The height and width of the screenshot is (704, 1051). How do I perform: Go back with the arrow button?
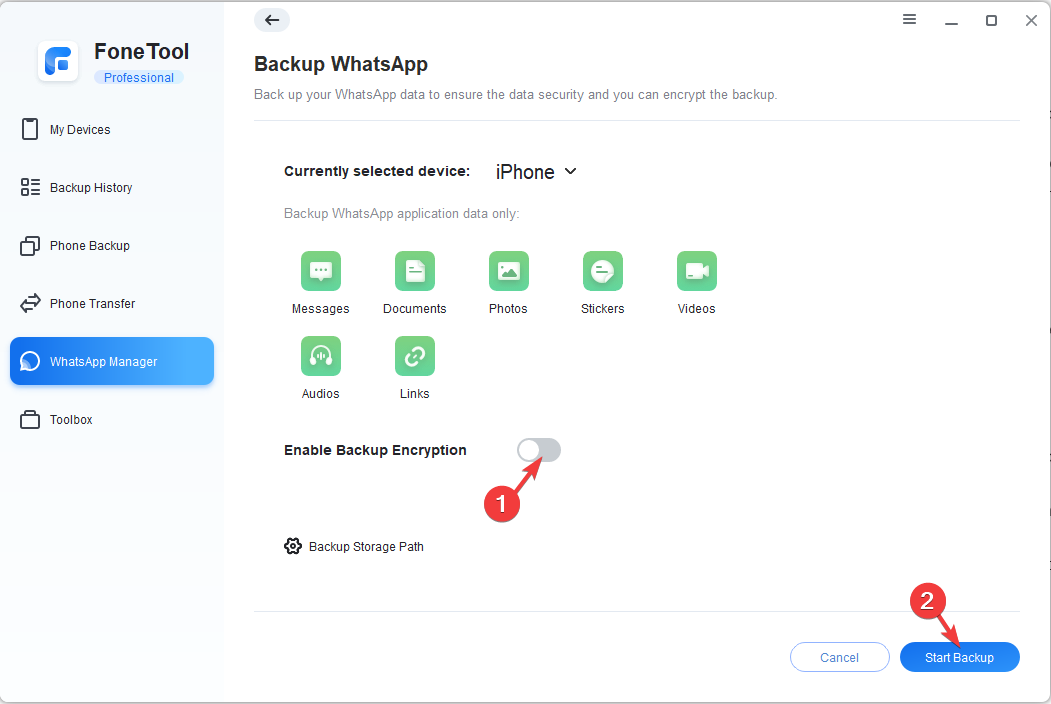272,20
